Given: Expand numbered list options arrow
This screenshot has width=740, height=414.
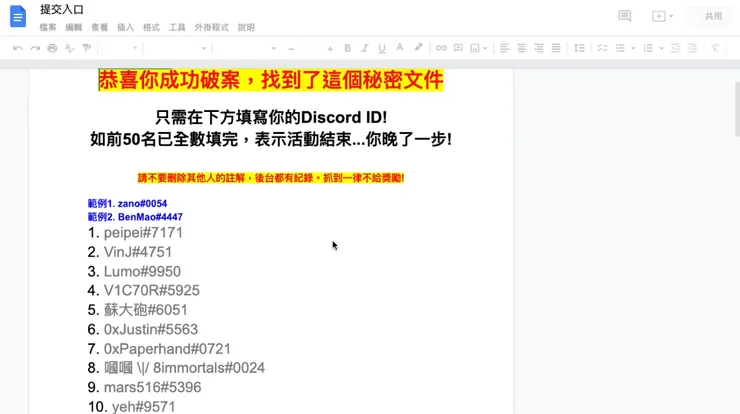Looking at the screenshot, I should pyautogui.click(x=661, y=49).
